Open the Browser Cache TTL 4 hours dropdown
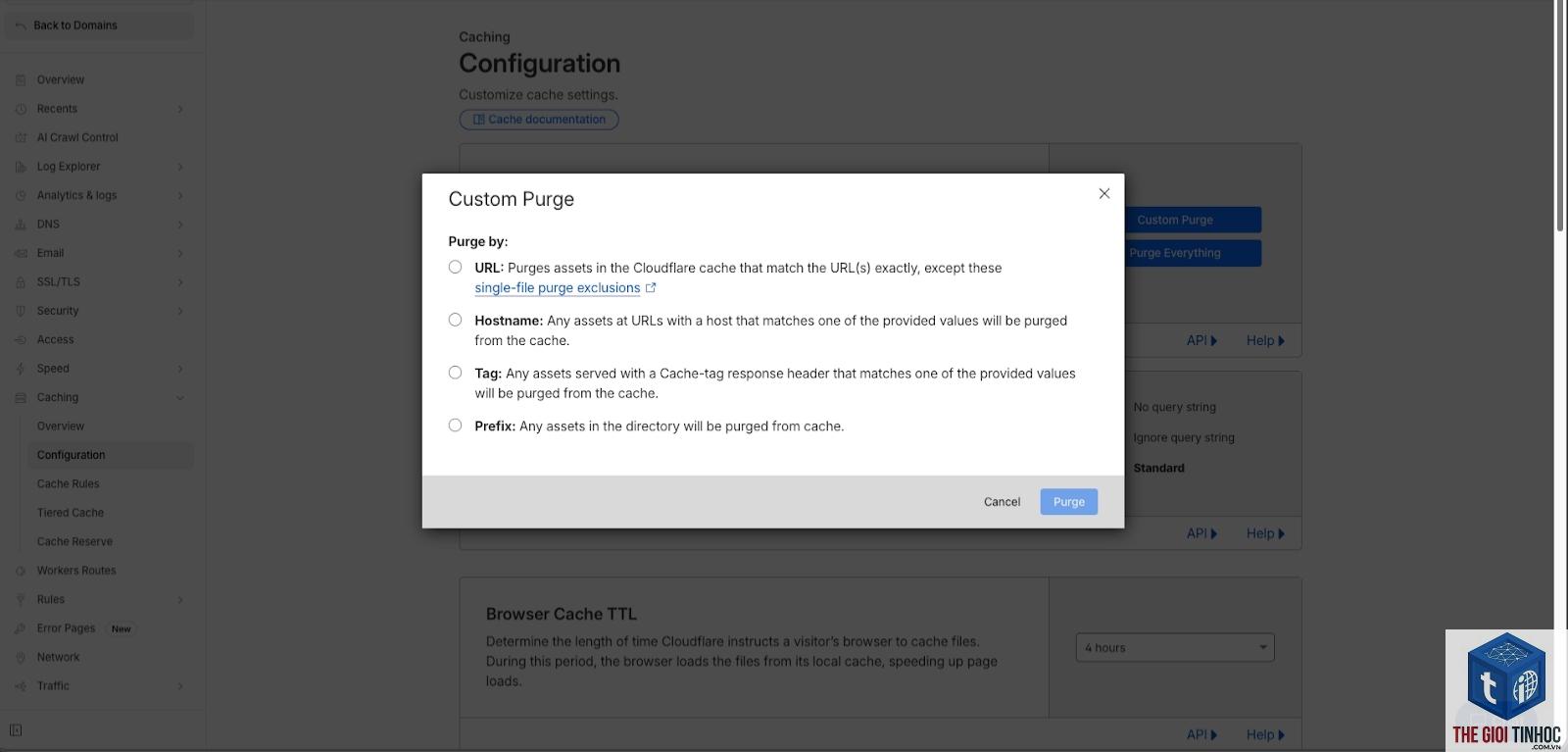Viewport: 1568px width, 752px height. tap(1175, 647)
